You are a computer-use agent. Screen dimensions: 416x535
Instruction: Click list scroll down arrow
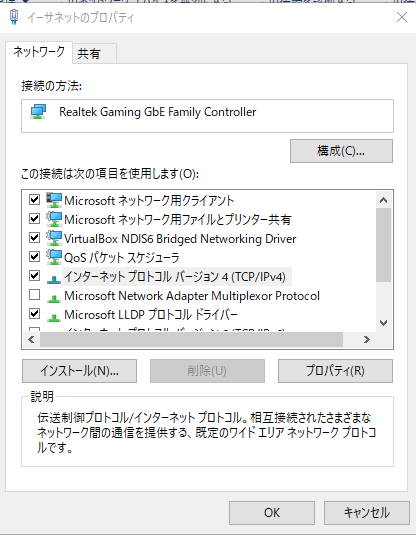click(384, 323)
